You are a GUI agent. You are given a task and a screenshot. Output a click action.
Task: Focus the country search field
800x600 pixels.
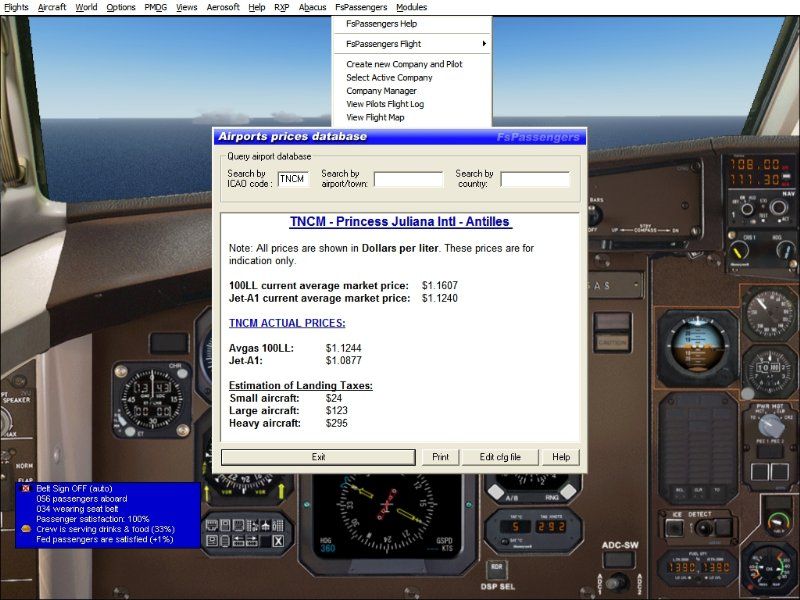535,179
